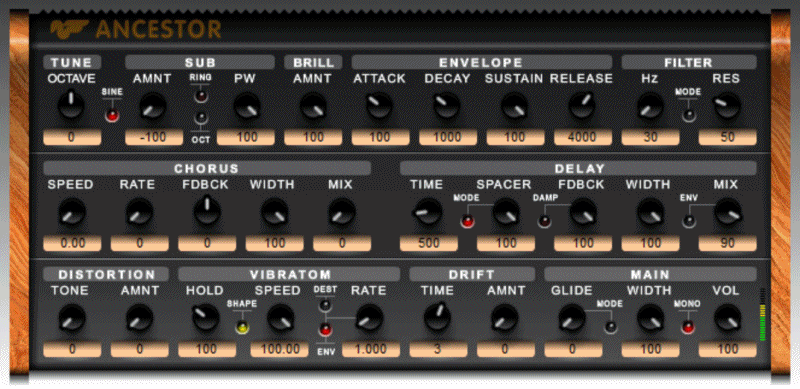Click the Delay Mix value field 90

tap(728, 244)
